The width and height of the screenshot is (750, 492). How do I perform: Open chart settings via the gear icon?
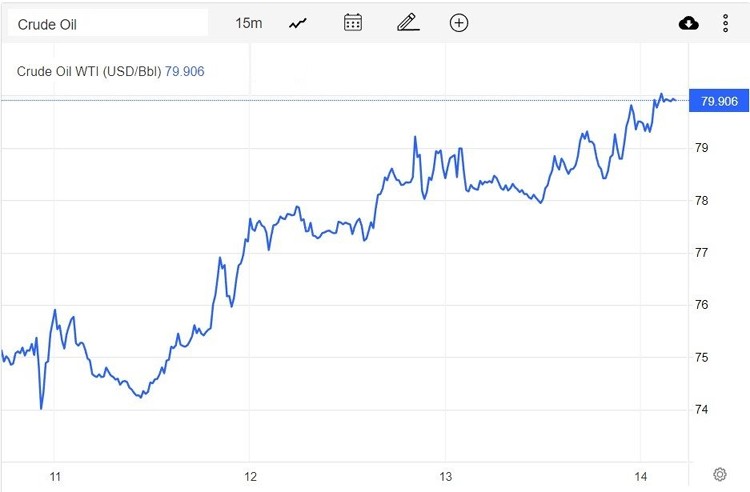pos(719,474)
